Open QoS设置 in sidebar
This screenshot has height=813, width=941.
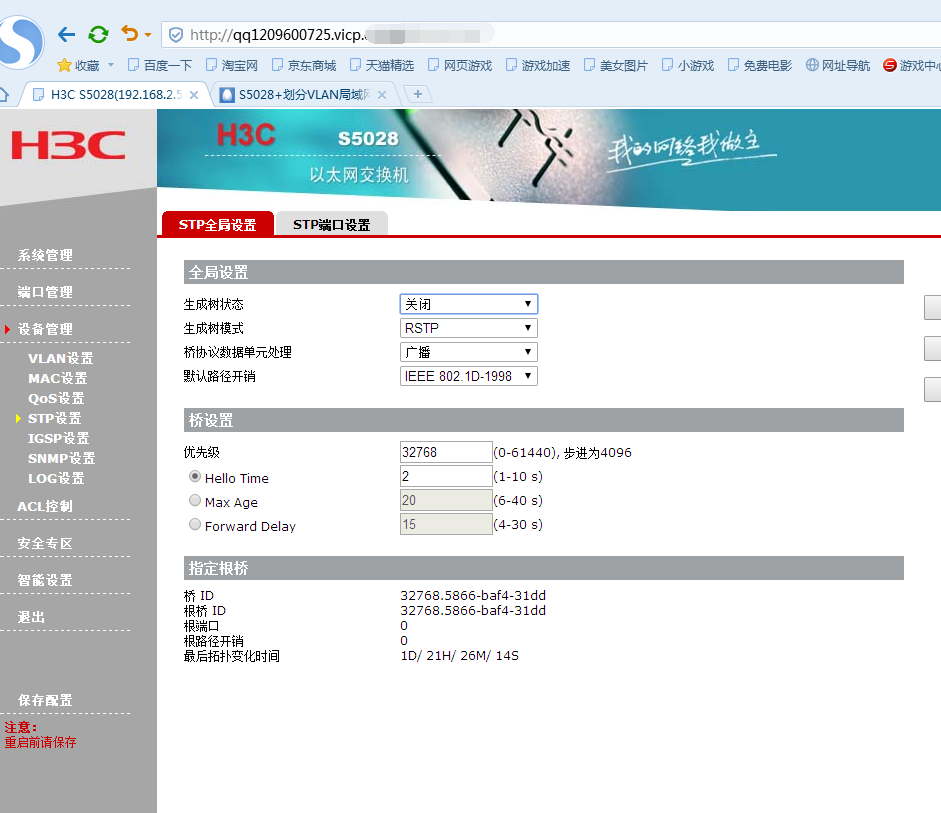(56, 398)
